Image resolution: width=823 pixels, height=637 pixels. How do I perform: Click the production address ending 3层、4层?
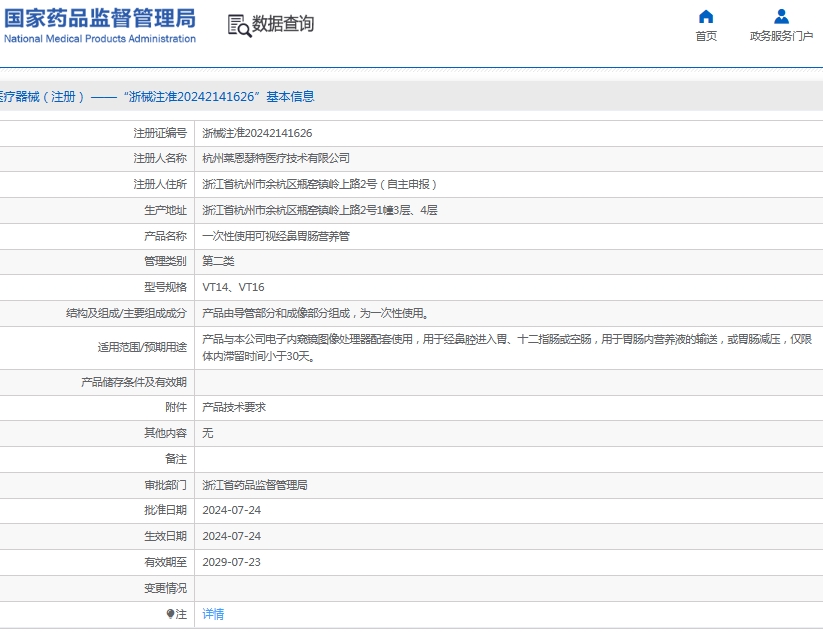(x=320, y=210)
